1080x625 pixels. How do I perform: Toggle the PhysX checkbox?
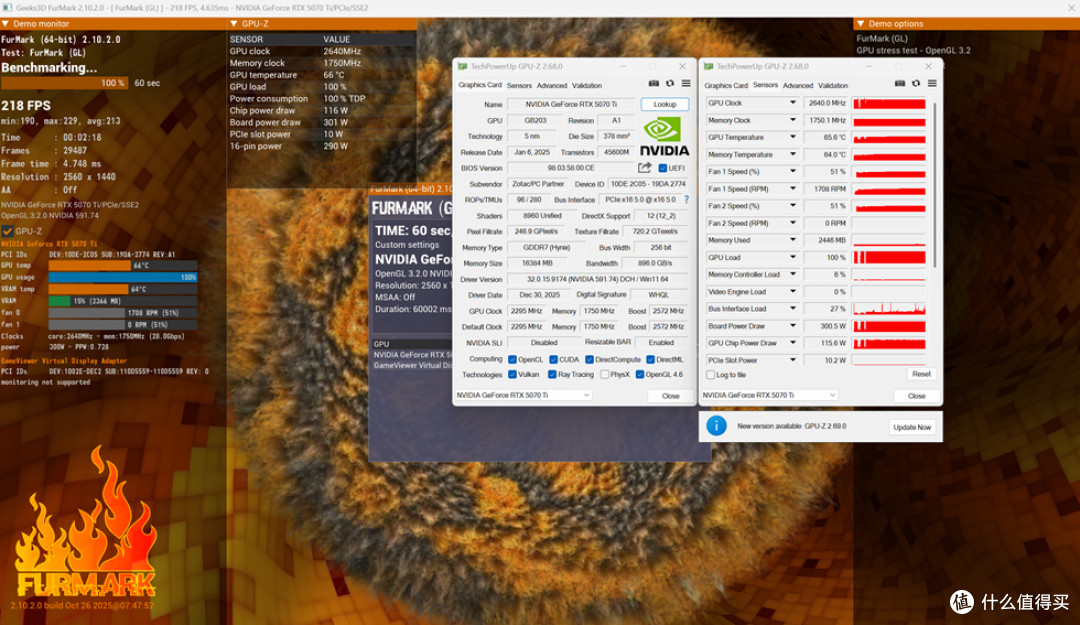click(x=605, y=374)
